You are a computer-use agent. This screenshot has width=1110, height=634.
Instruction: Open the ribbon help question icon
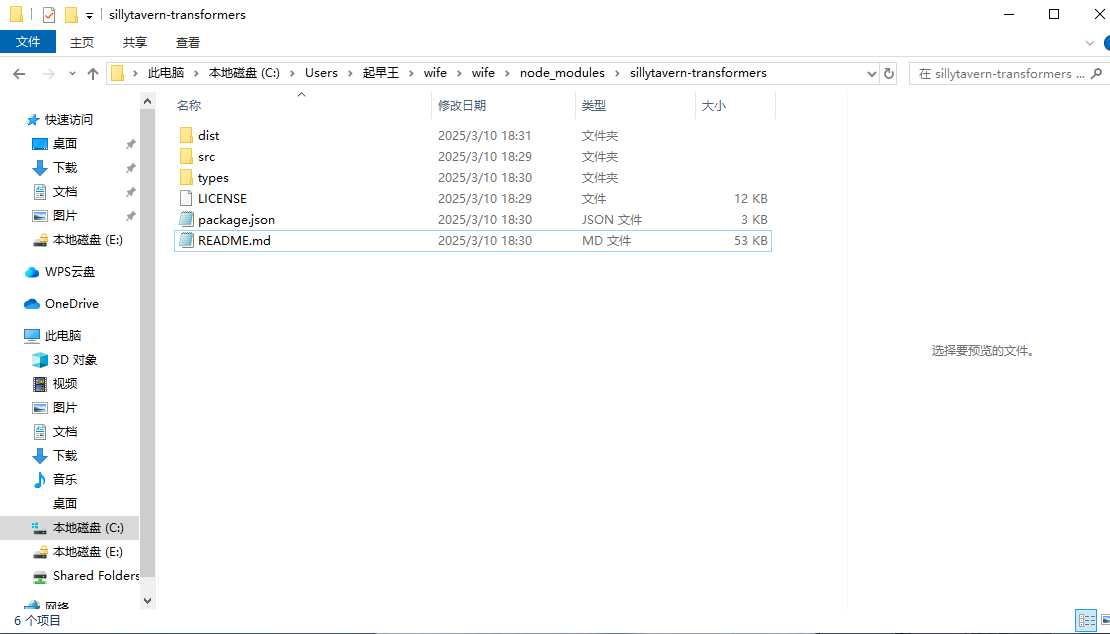tap(1106, 43)
